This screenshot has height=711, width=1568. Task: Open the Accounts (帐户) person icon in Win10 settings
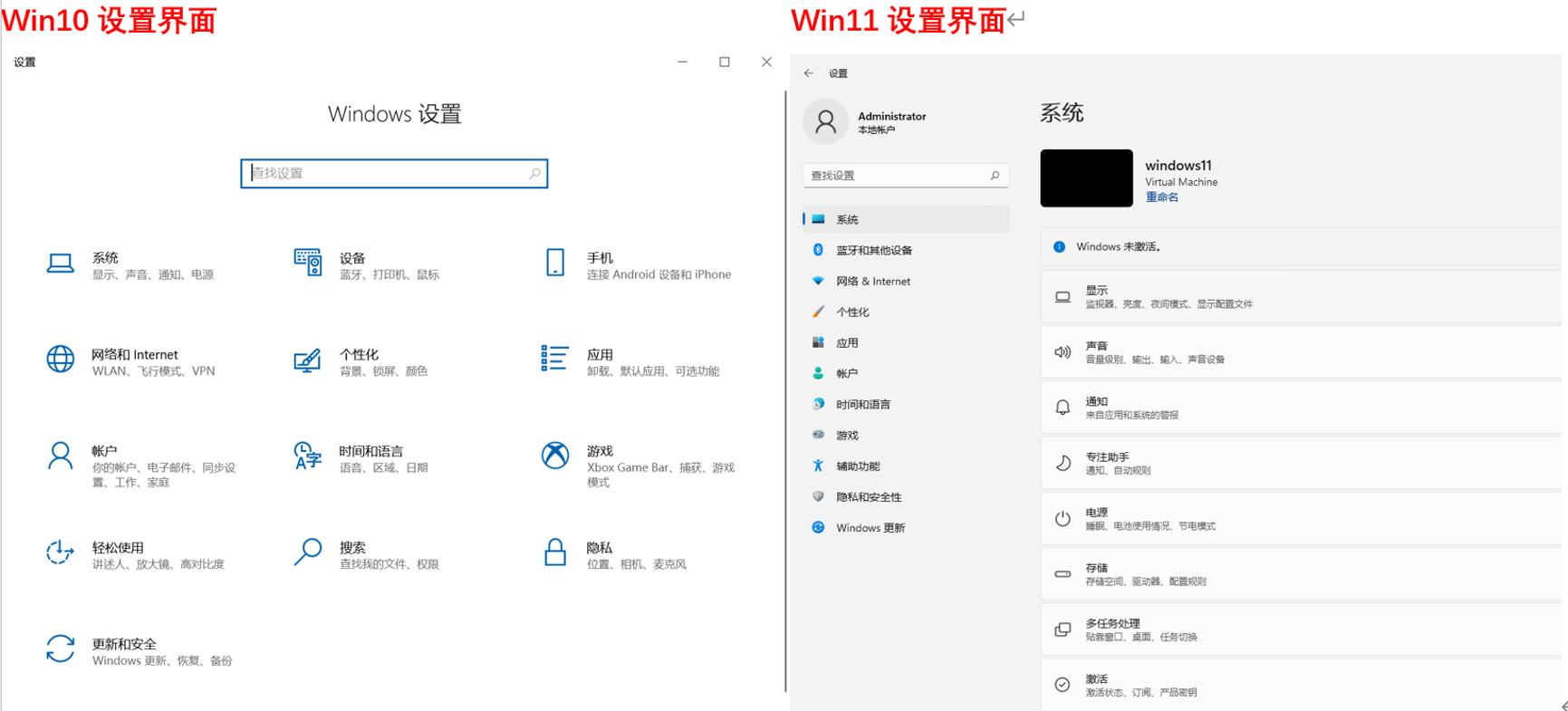point(61,456)
